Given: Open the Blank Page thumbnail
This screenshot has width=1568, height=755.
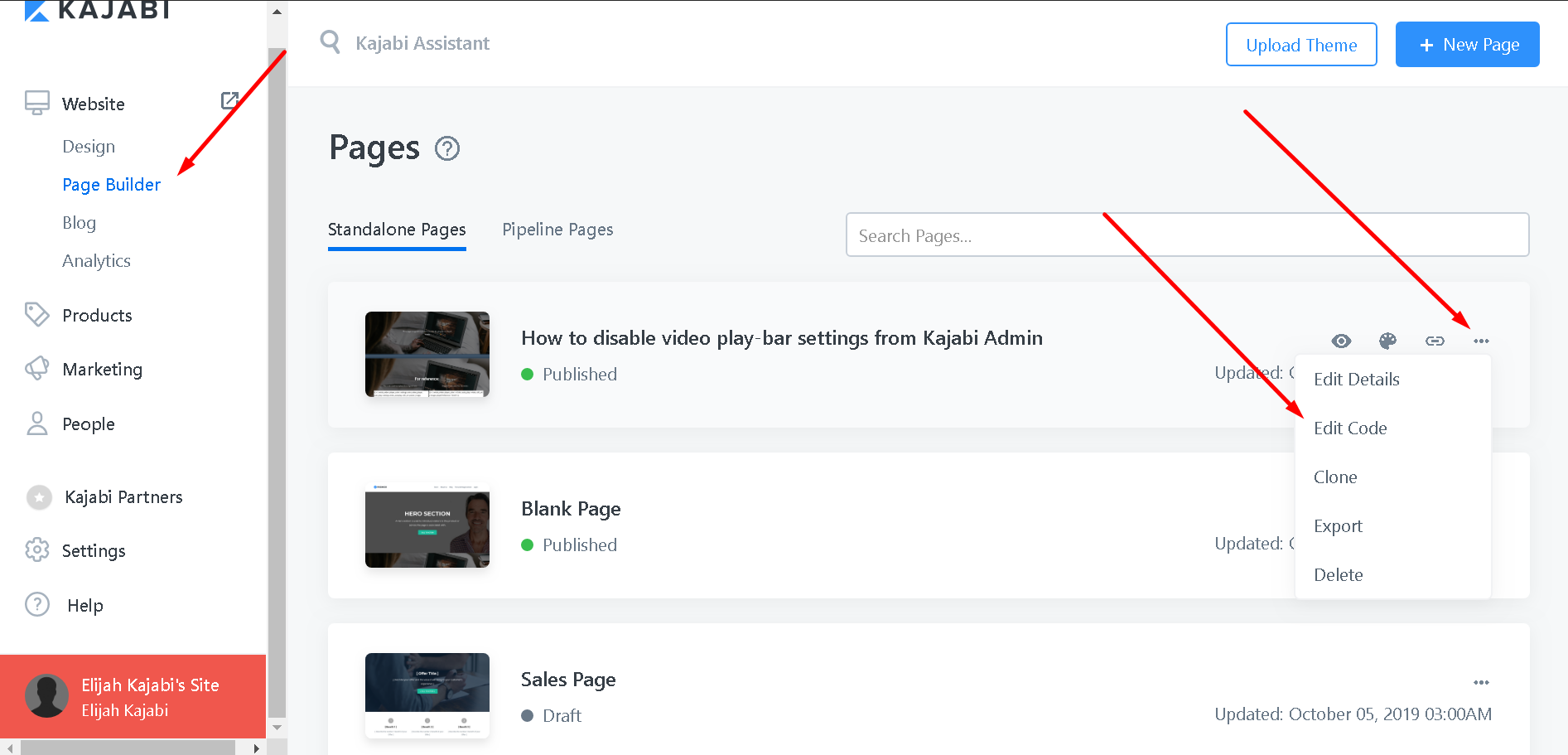Looking at the screenshot, I should [427, 525].
